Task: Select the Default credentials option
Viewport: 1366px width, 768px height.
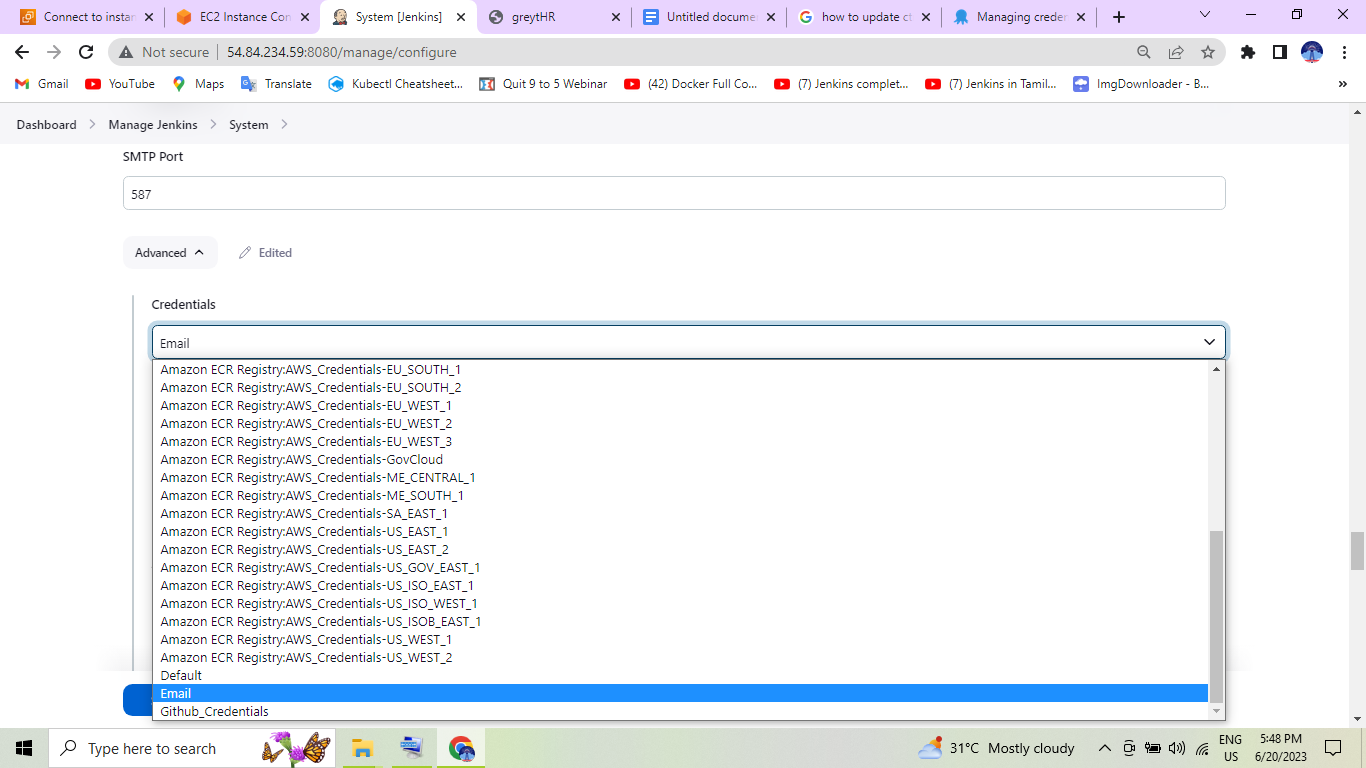Action: pyautogui.click(x=680, y=676)
